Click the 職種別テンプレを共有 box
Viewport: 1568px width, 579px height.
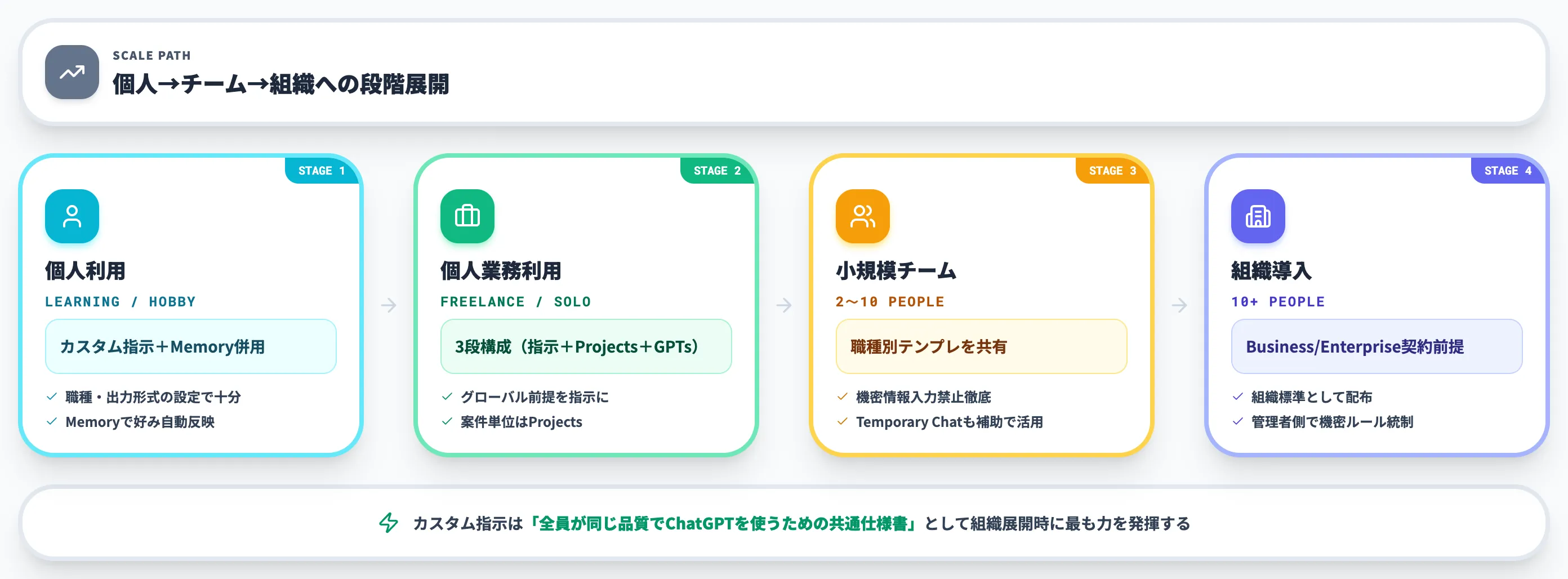(x=981, y=346)
